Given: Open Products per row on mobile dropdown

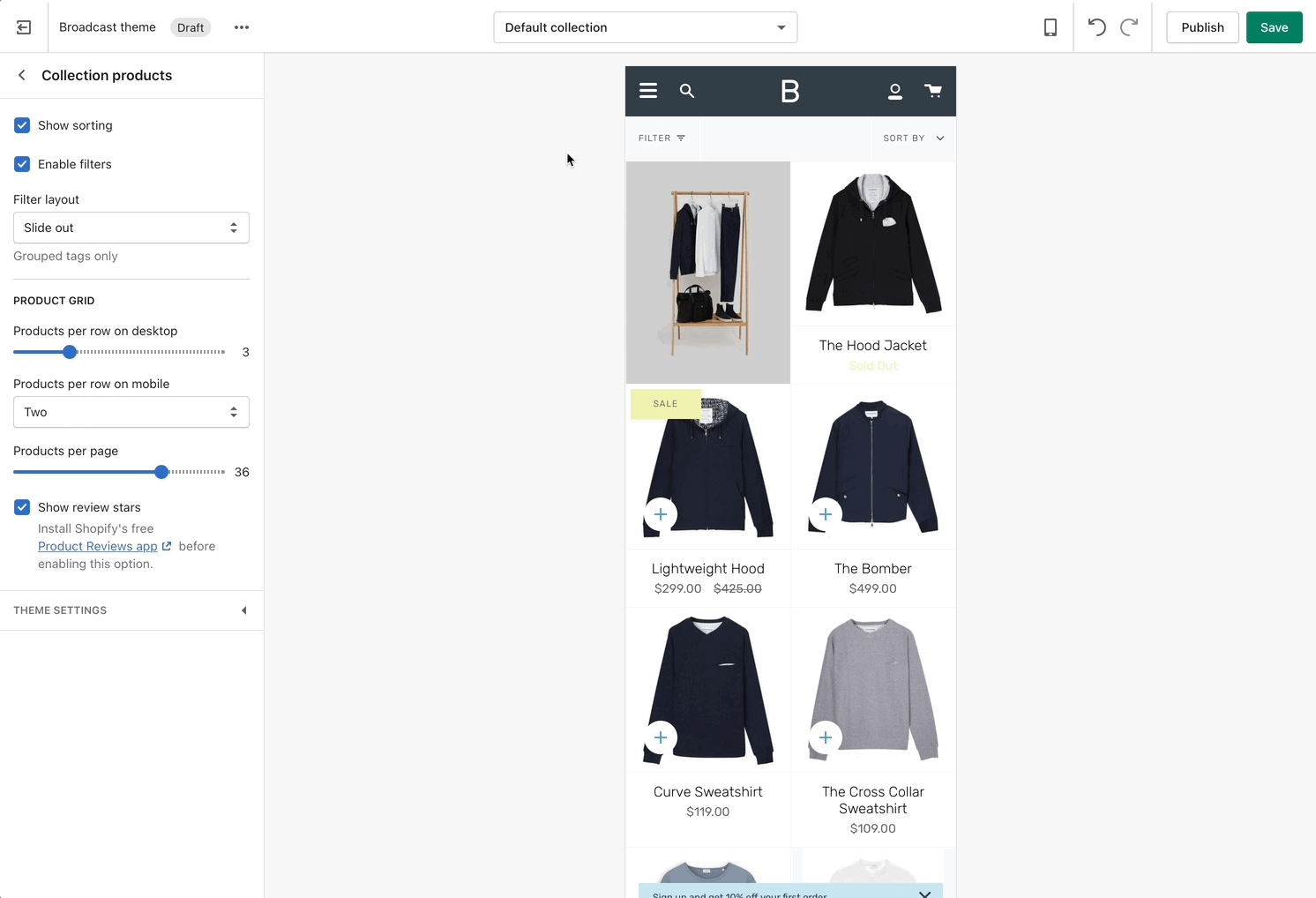Looking at the screenshot, I should click(x=131, y=412).
